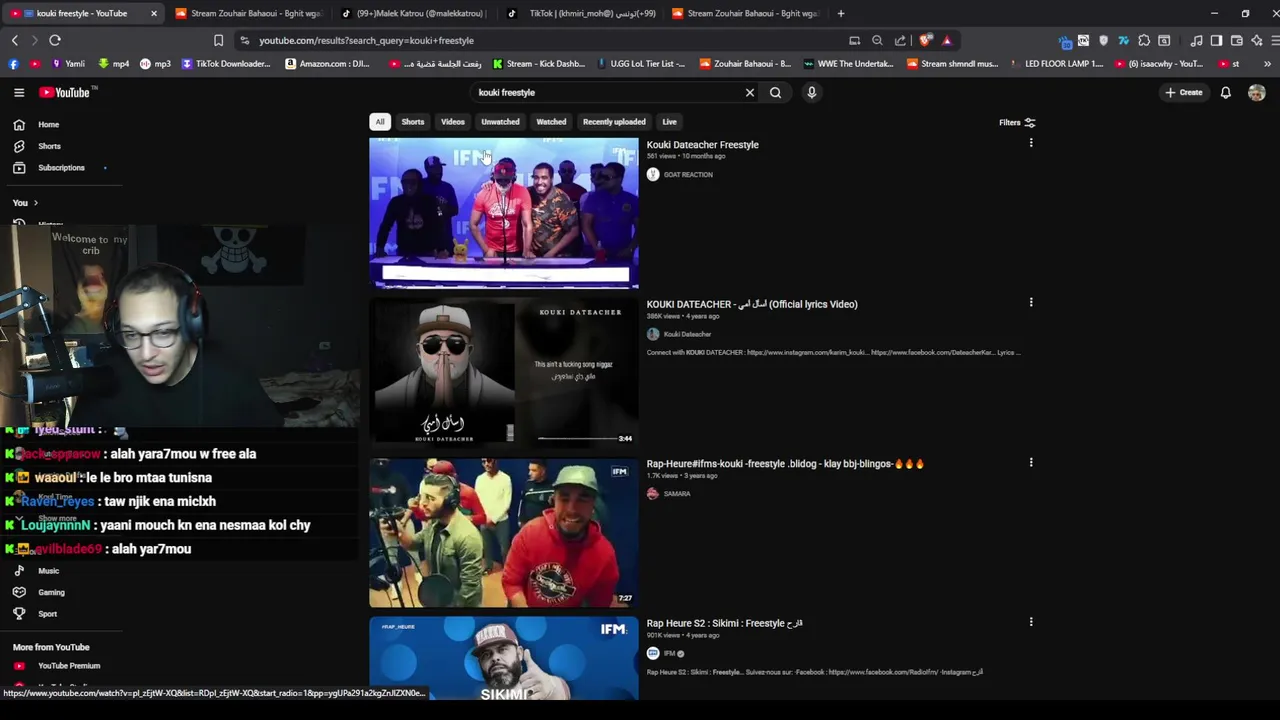This screenshot has height=720, width=1280.
Task: Select the All filter chip
Action: coord(380,122)
